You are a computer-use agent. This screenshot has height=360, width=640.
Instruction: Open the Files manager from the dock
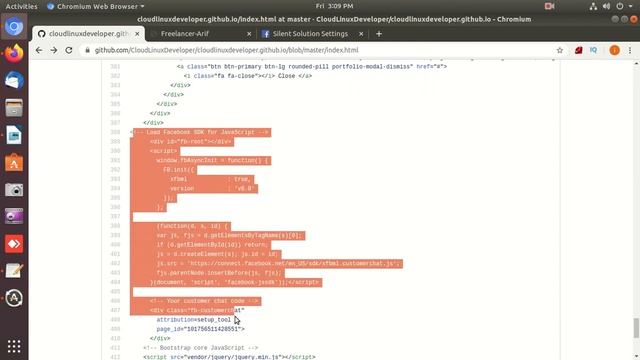tap(14, 108)
